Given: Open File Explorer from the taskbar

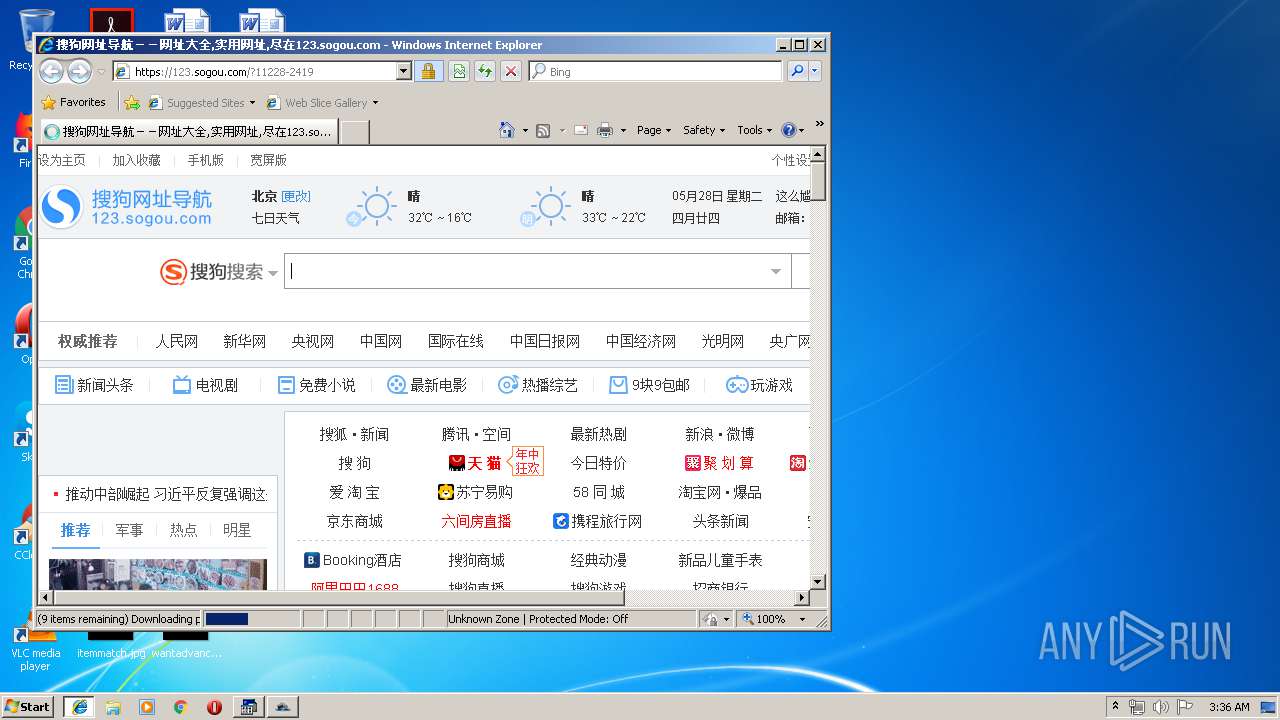Looking at the screenshot, I should pyautogui.click(x=113, y=707).
